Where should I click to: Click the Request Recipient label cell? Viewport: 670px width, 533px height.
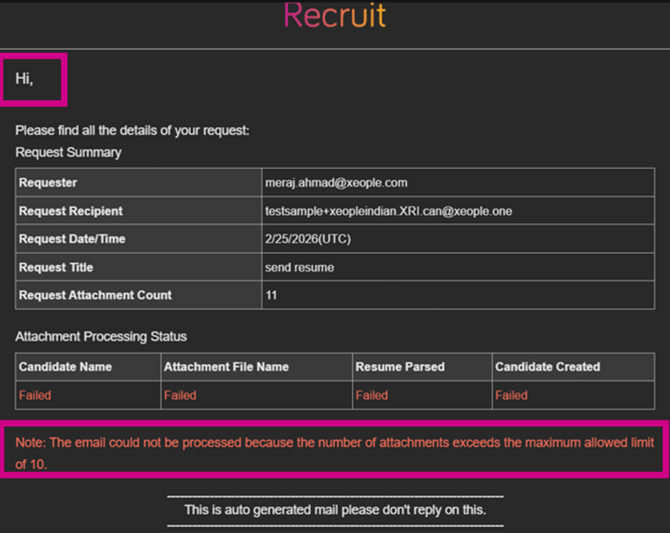(71, 211)
